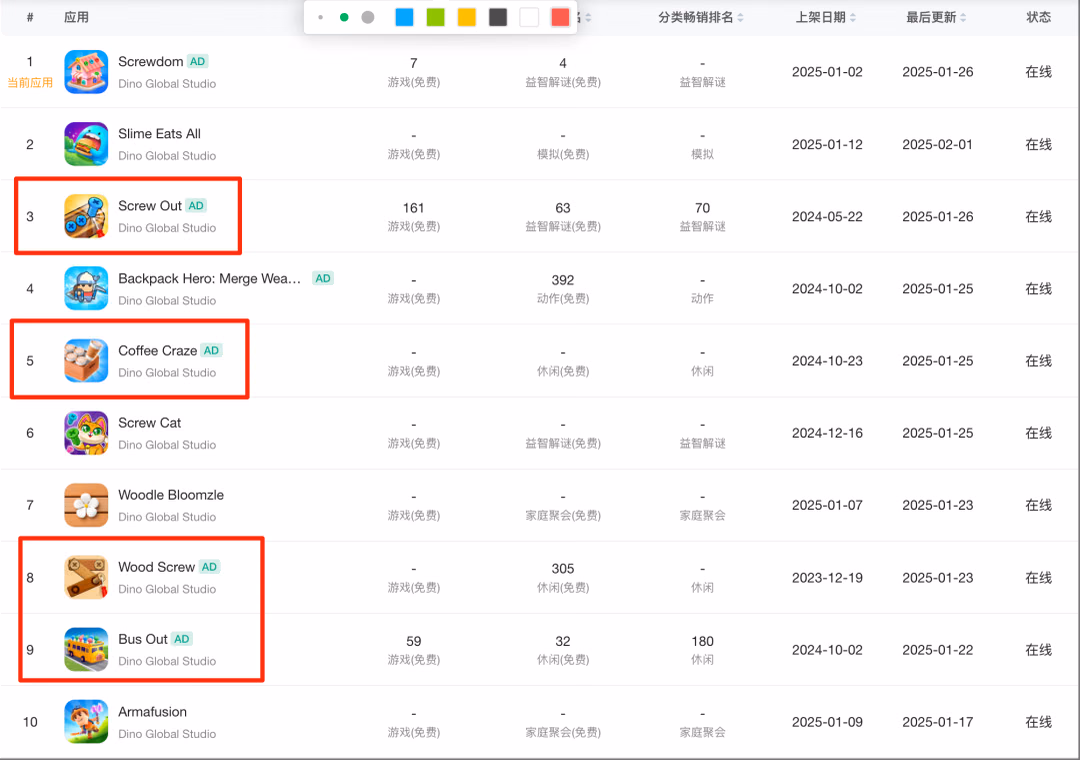Click Dino Global Studio under Screwdom
Image resolution: width=1080 pixels, height=760 pixels.
coord(167,83)
